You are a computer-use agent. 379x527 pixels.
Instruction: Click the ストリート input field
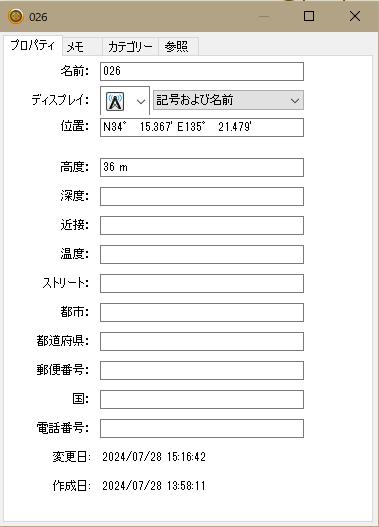[202, 283]
